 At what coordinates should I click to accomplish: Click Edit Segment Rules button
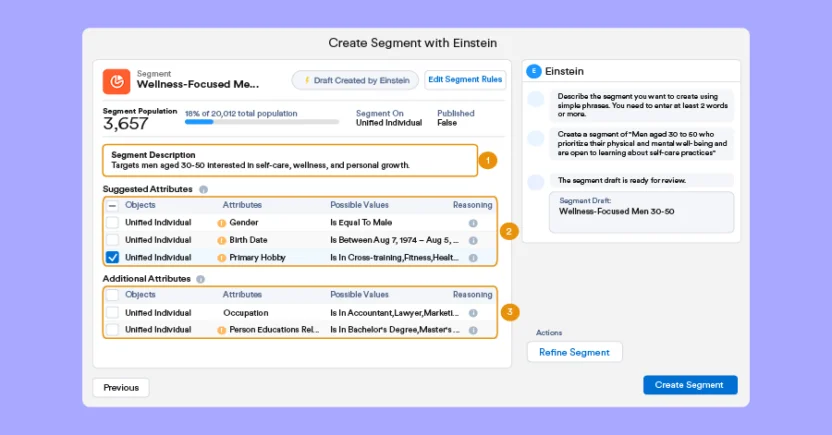(465, 80)
